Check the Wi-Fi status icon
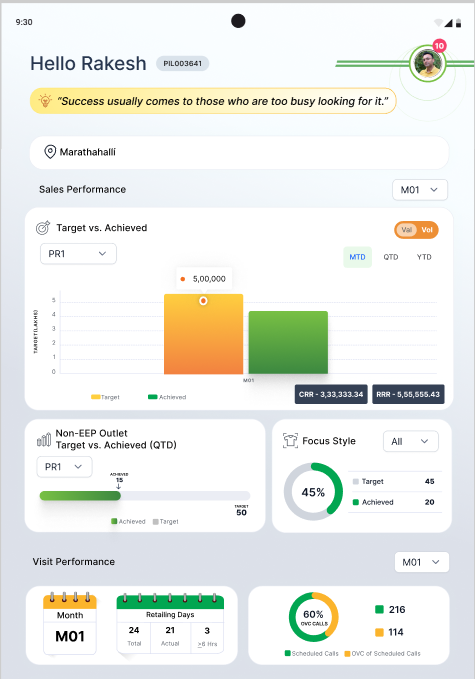The image size is (475, 679). pos(438,23)
